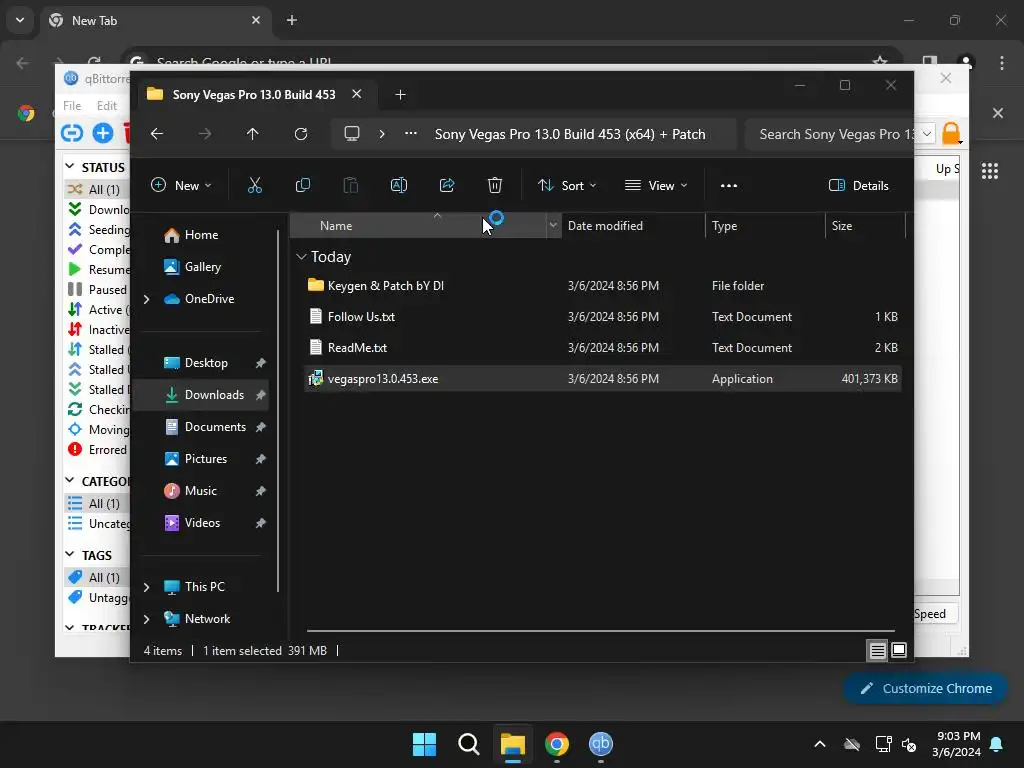Click the Cut scissors icon in Explorer toolbar
Screen dimensions: 1024x768
[x=255, y=185]
